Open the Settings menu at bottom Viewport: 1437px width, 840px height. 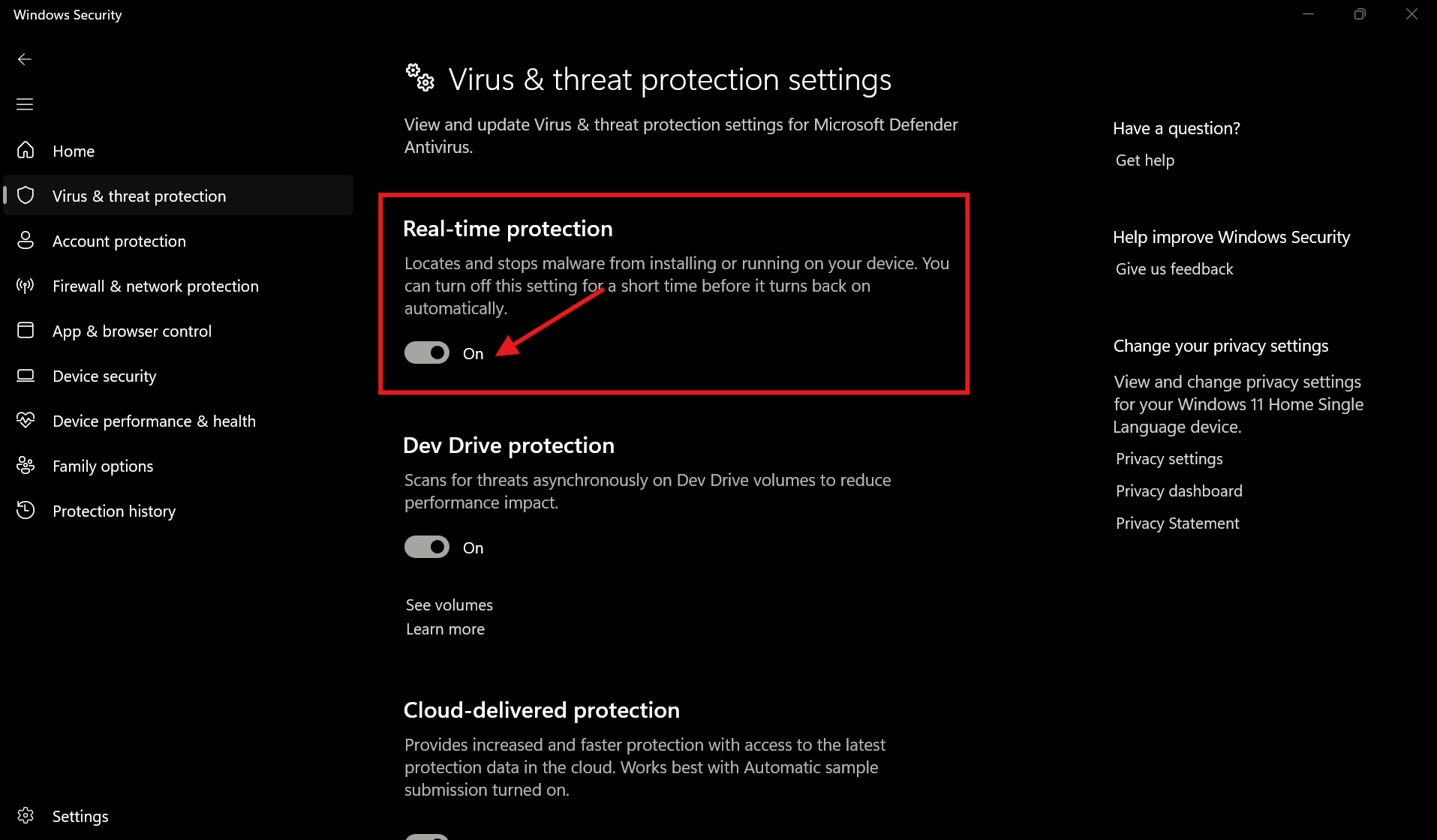point(80,816)
